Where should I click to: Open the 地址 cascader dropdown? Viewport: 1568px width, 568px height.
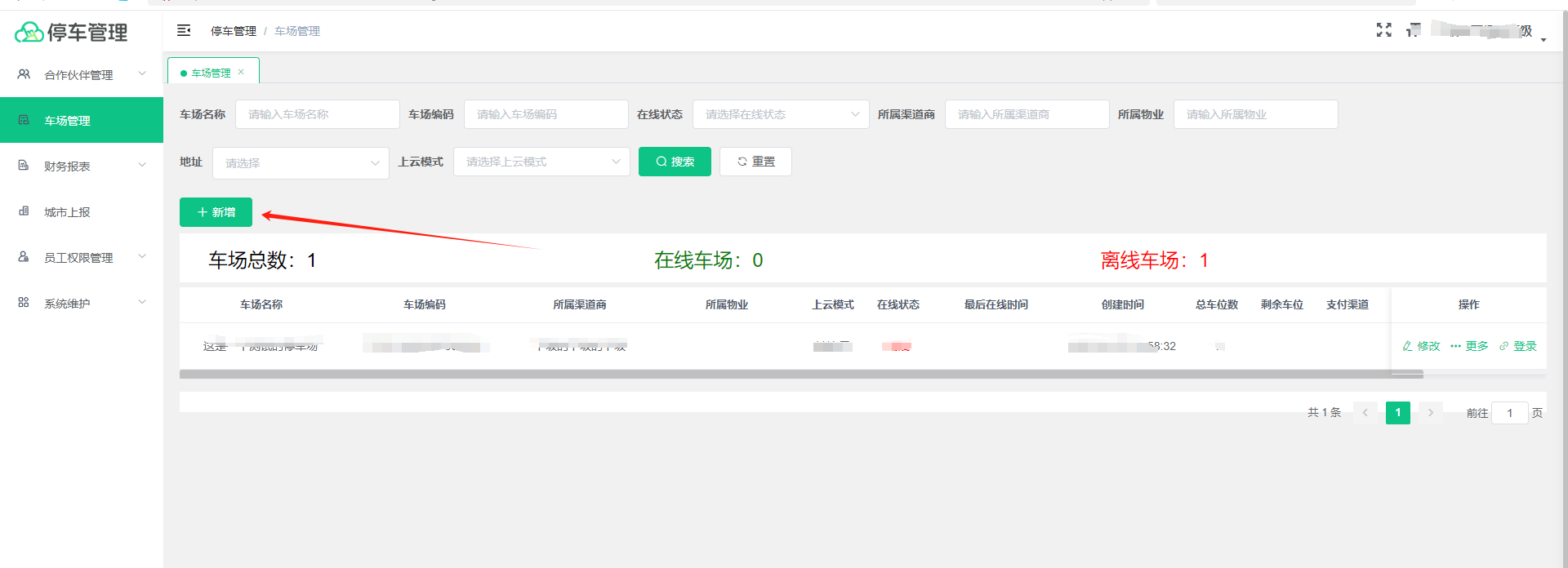pyautogui.click(x=301, y=163)
